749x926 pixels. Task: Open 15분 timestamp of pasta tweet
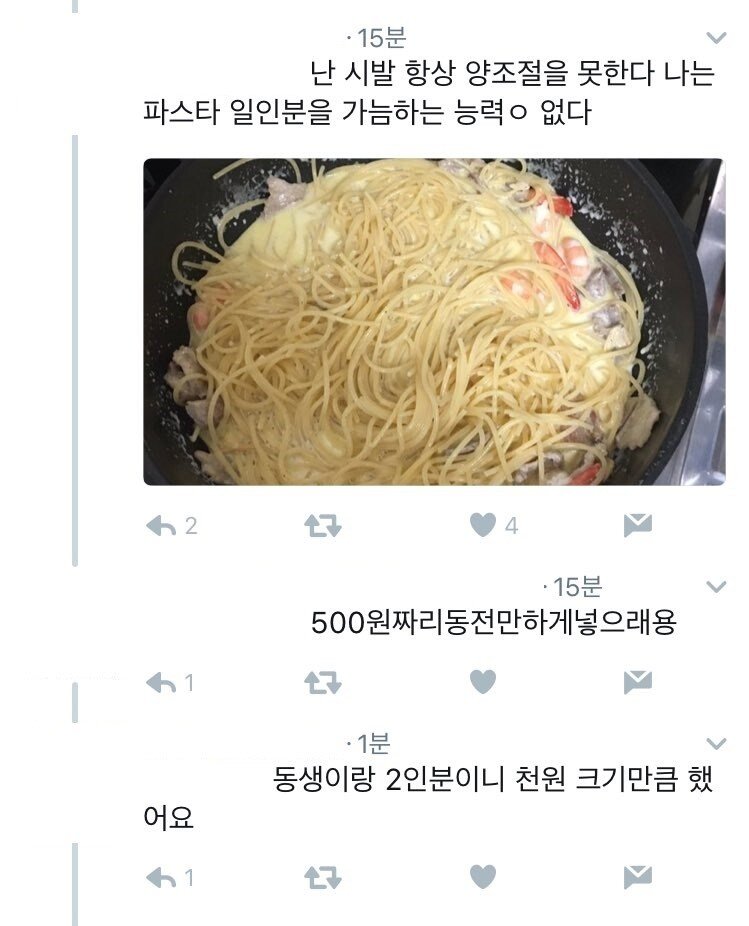click(x=382, y=38)
